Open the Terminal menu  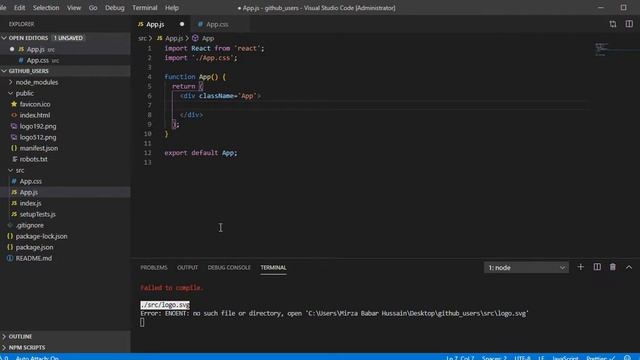144,8
